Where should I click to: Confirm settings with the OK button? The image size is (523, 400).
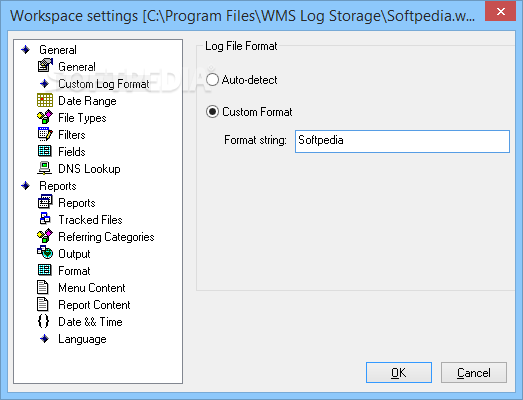click(x=399, y=372)
